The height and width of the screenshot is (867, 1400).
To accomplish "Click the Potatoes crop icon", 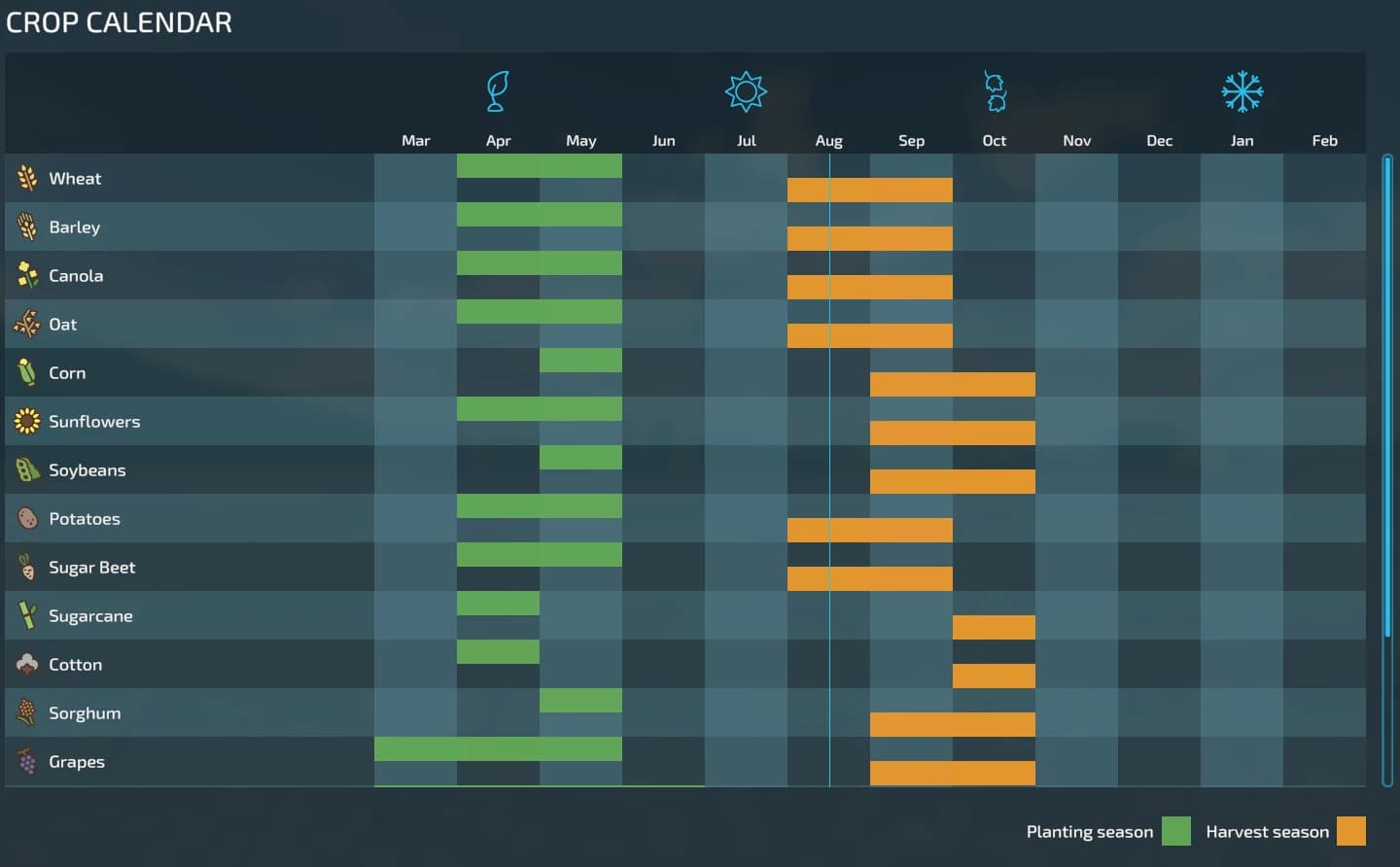I will [x=27, y=518].
